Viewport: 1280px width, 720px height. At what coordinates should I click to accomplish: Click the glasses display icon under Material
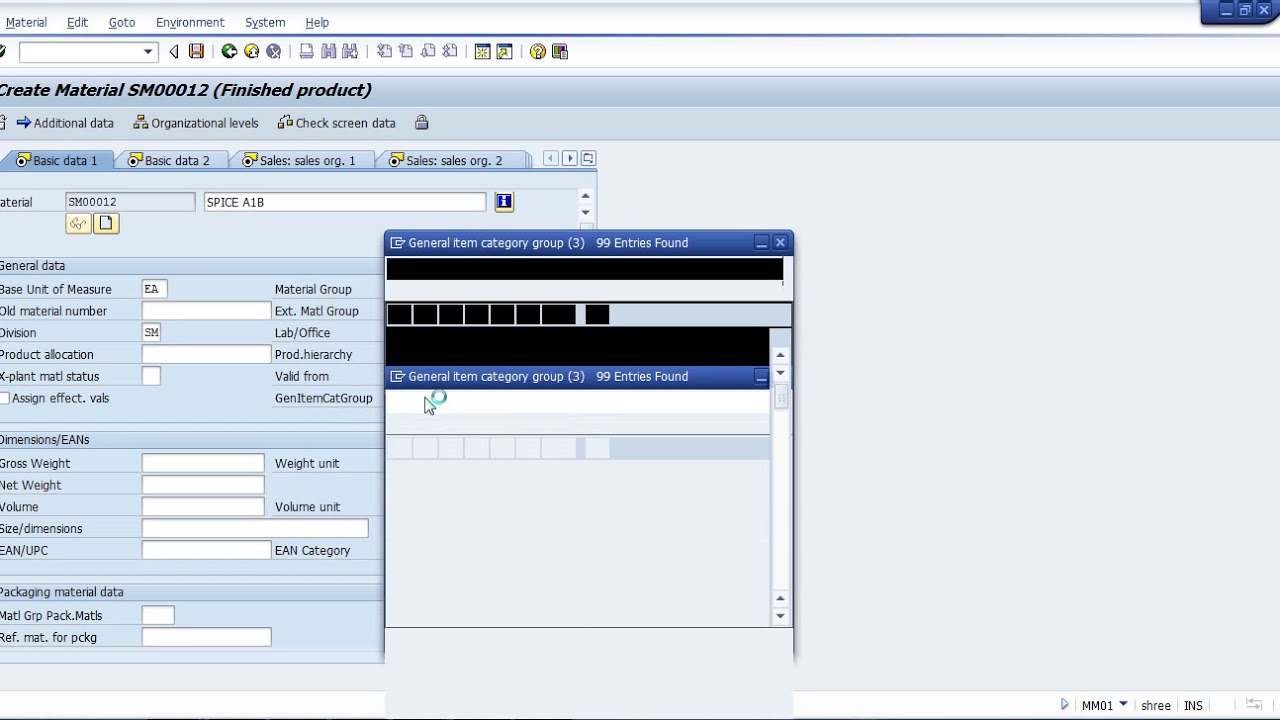coord(78,223)
